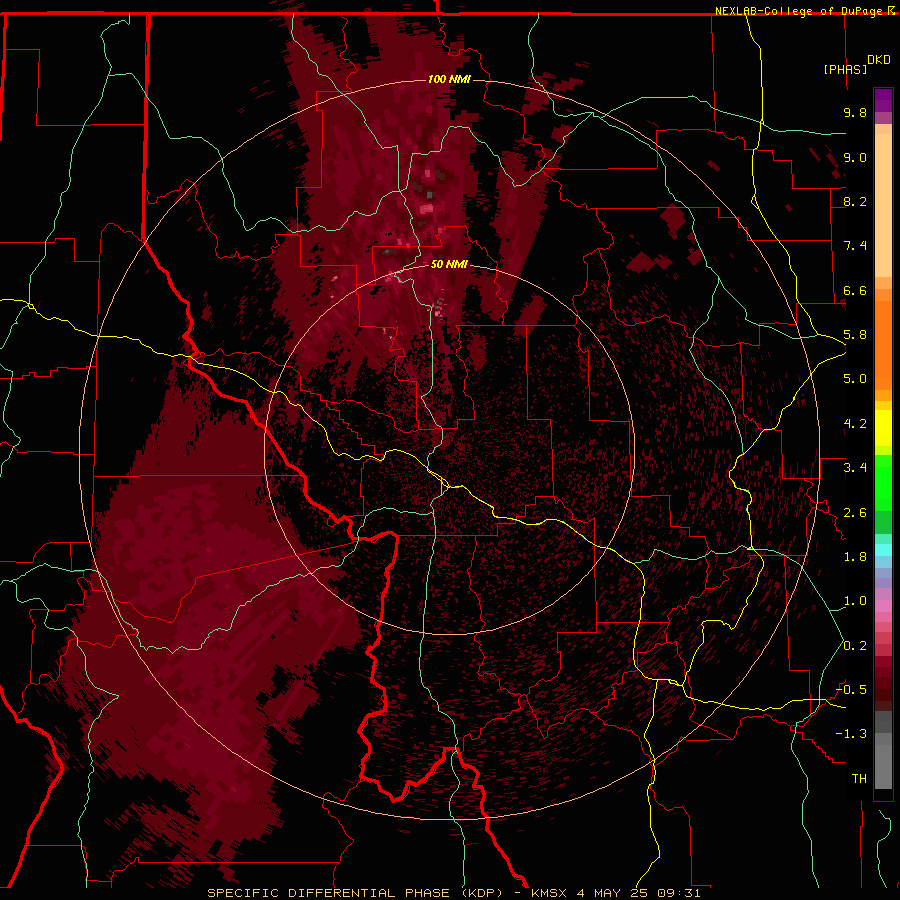Click the 50 NMI range ring label
The height and width of the screenshot is (900, 900).
(x=449, y=264)
